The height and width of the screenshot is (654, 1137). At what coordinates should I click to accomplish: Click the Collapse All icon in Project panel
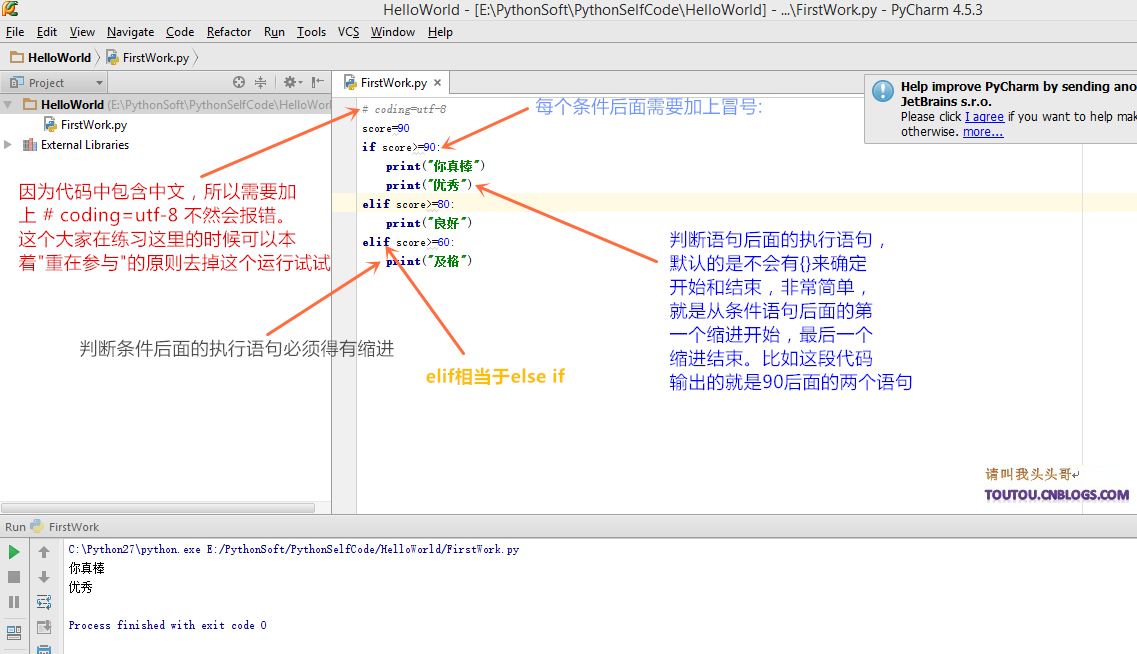[x=260, y=82]
